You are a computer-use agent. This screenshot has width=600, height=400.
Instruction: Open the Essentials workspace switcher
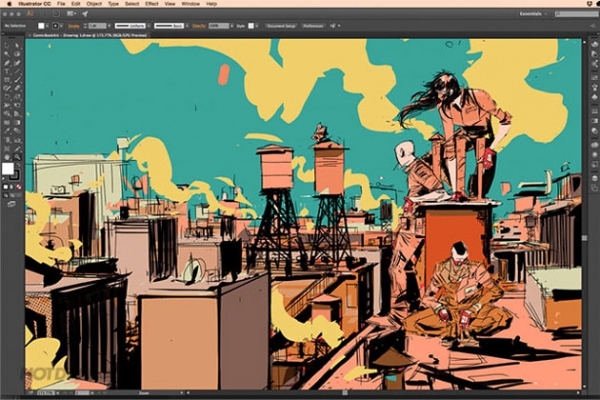tap(533, 14)
